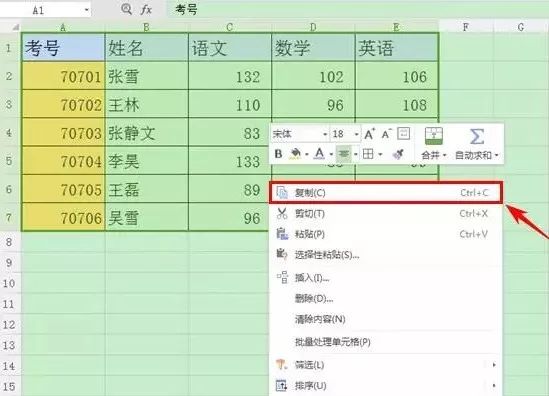Click the magnifier icon beside fx

point(126,9)
